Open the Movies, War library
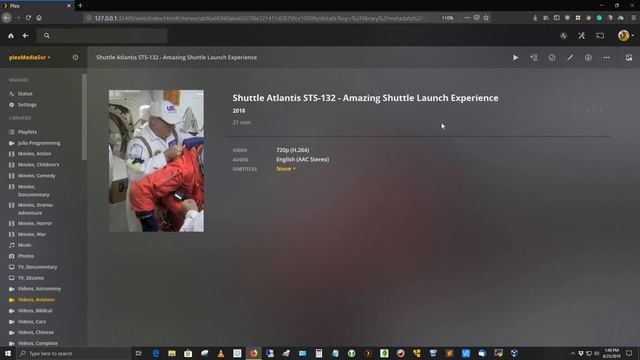Image resolution: width=640 pixels, height=360 pixels. pyautogui.click(x=32, y=235)
